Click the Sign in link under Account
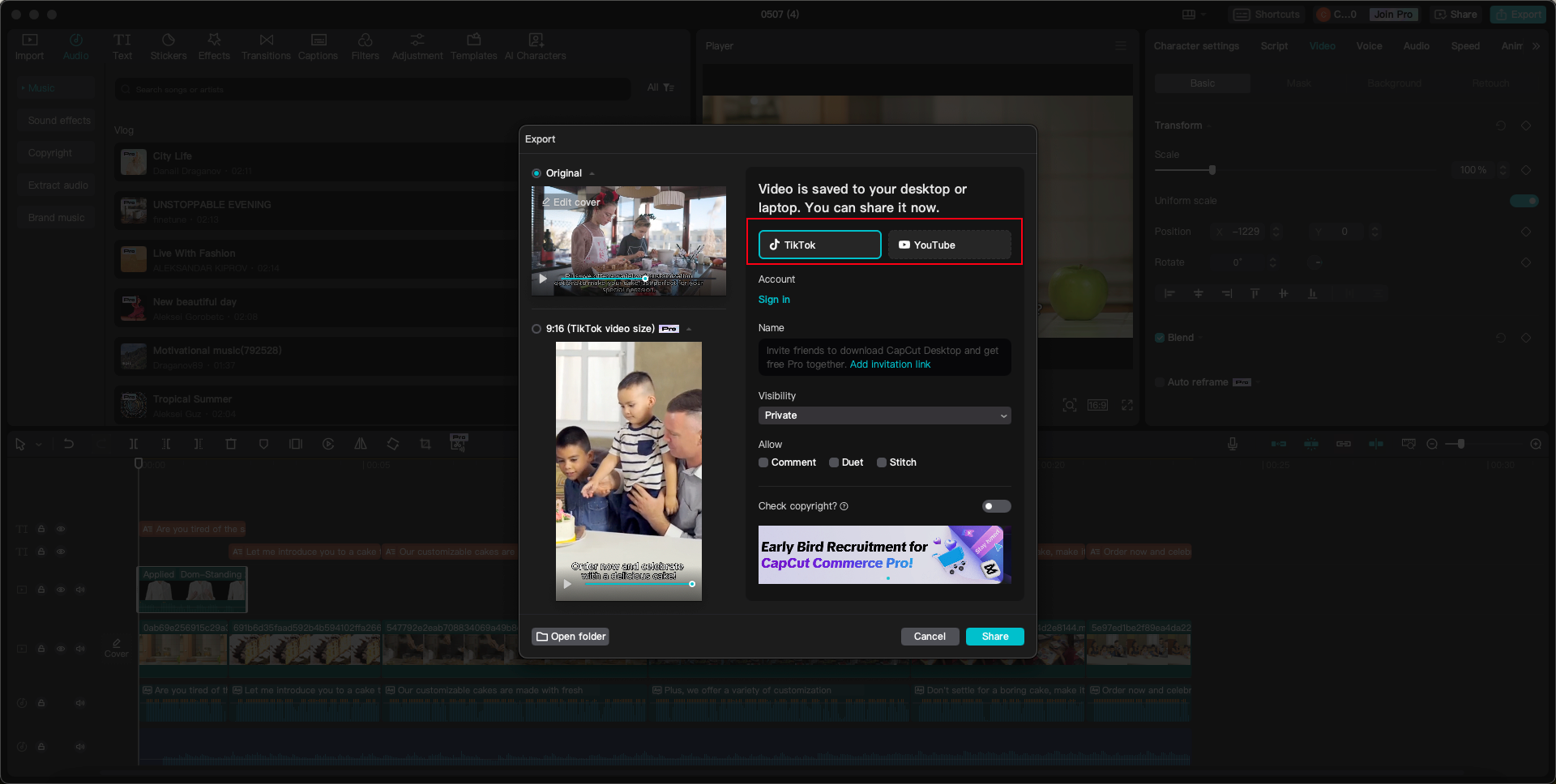 click(x=774, y=300)
